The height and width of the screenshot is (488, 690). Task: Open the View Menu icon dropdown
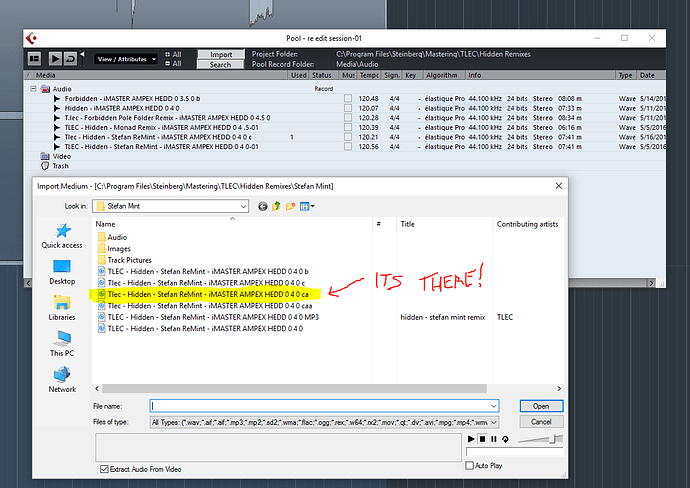click(x=307, y=206)
